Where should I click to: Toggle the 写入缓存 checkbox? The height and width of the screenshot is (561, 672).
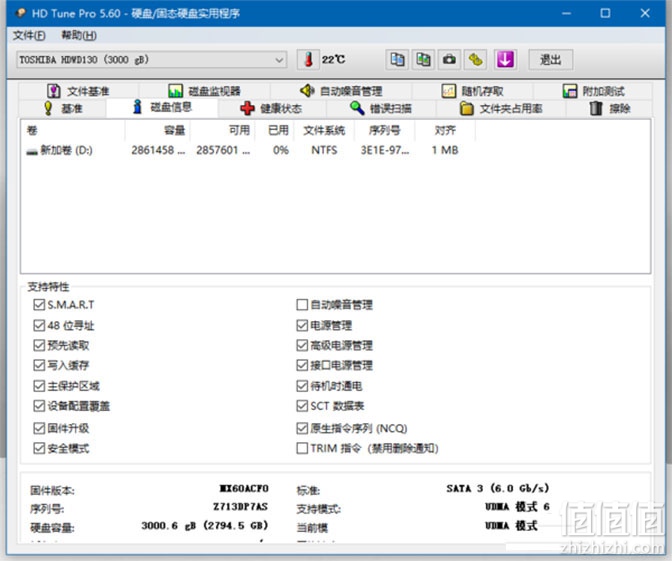tap(39, 365)
